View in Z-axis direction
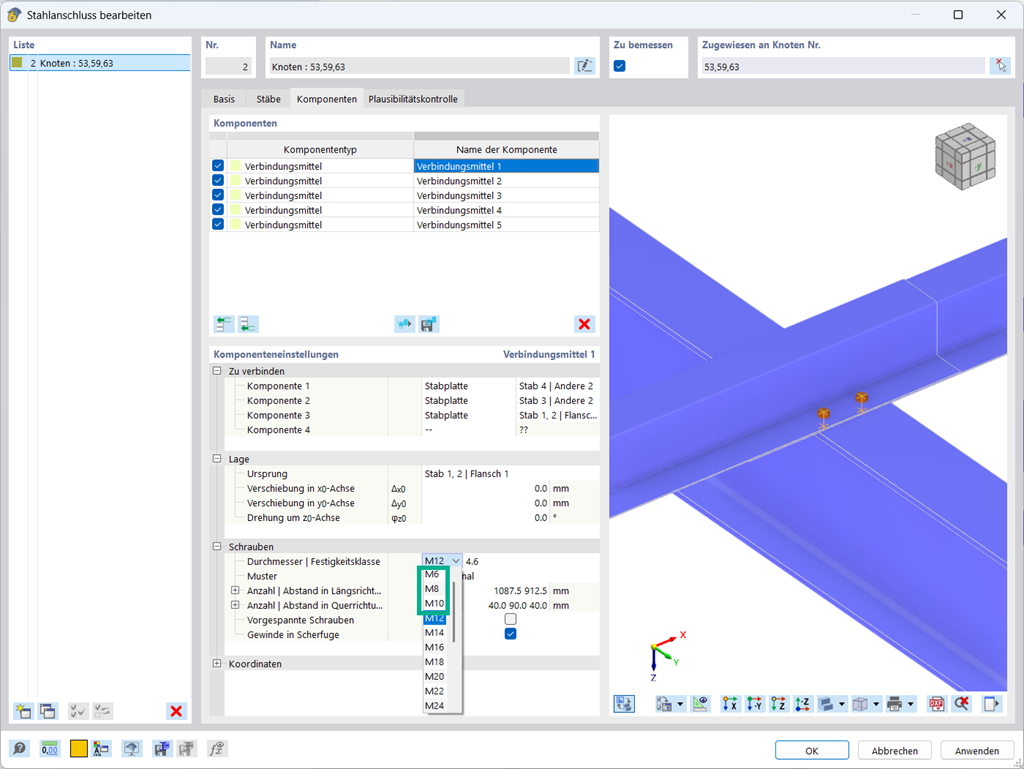Image resolution: width=1024 pixels, height=769 pixels. tap(778, 704)
